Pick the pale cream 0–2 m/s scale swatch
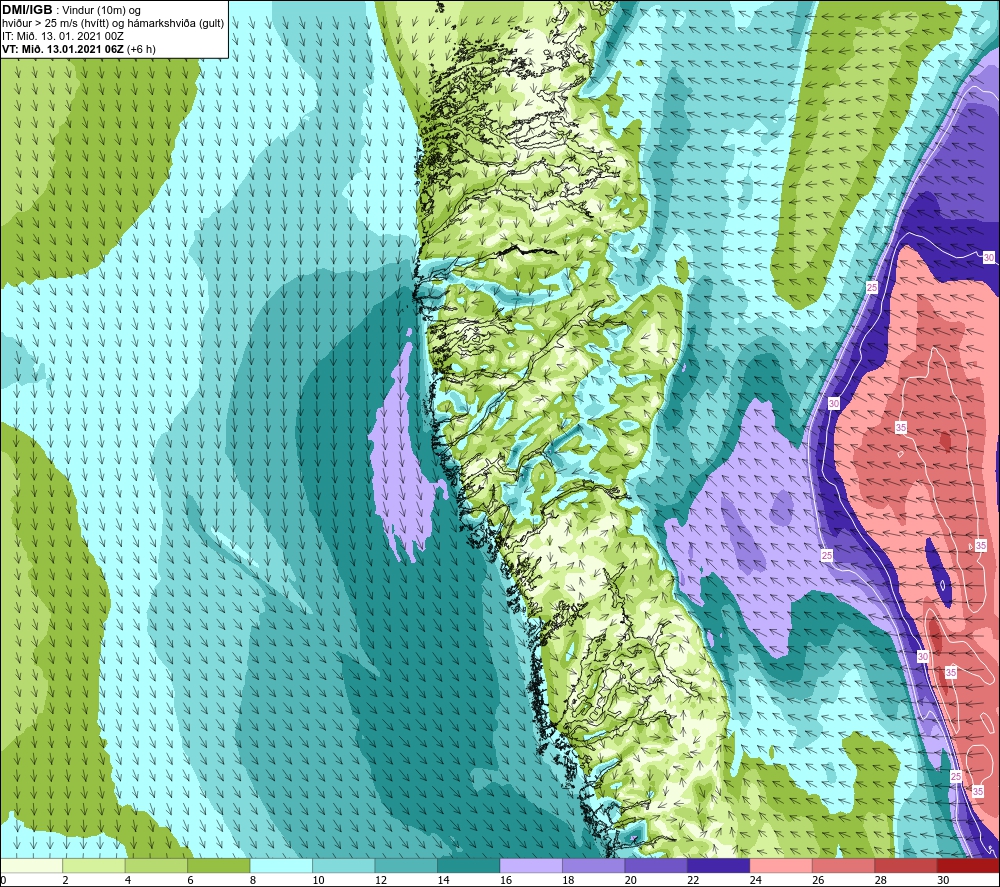 click(x=31, y=865)
